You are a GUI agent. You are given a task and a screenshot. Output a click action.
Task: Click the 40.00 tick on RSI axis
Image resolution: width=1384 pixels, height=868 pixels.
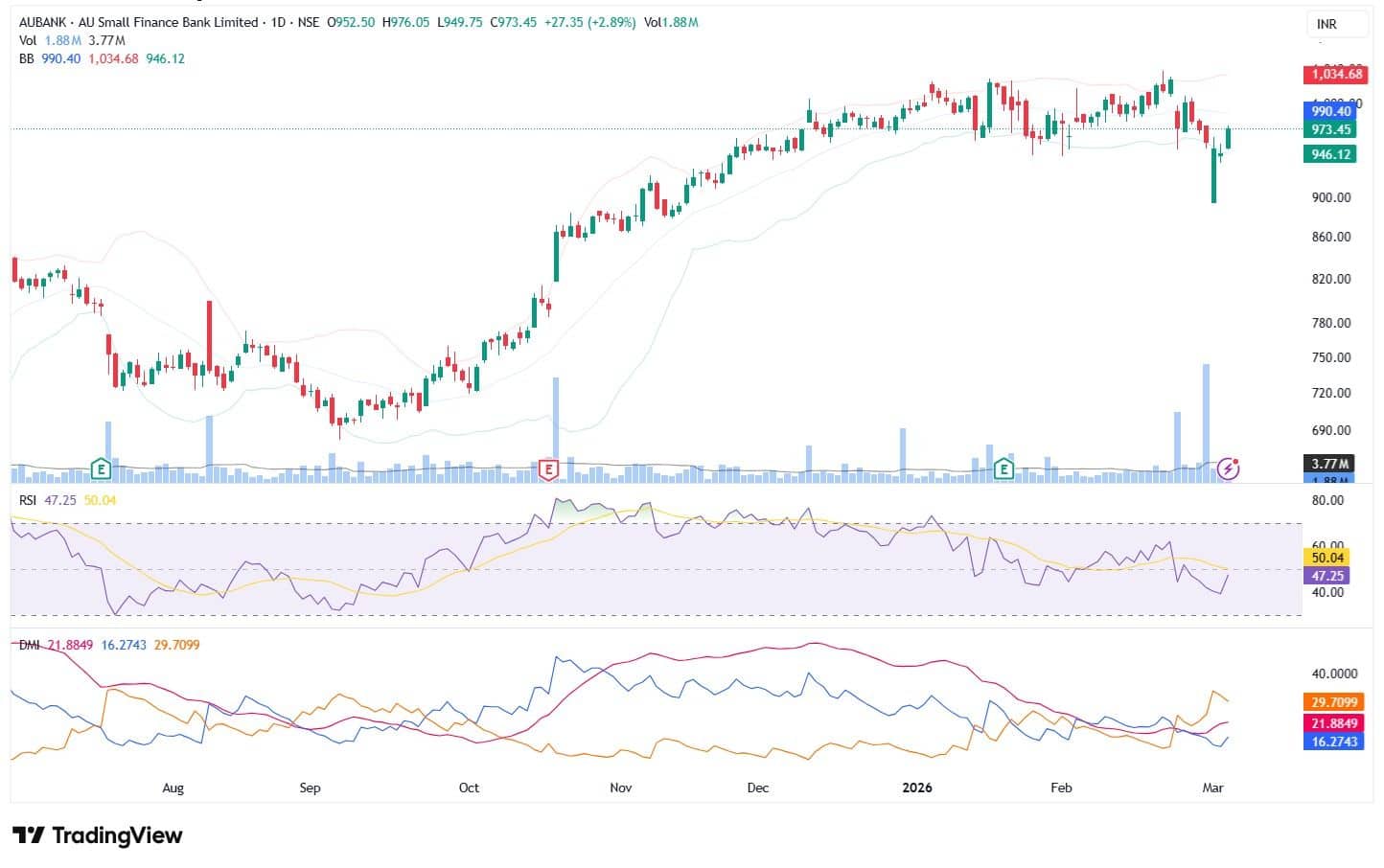point(1328,592)
